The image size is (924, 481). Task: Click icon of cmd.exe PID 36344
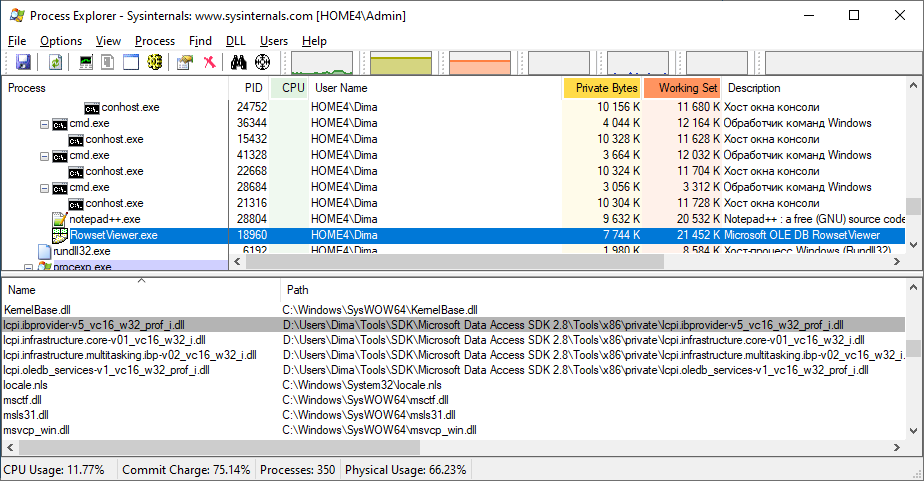[x=60, y=124]
